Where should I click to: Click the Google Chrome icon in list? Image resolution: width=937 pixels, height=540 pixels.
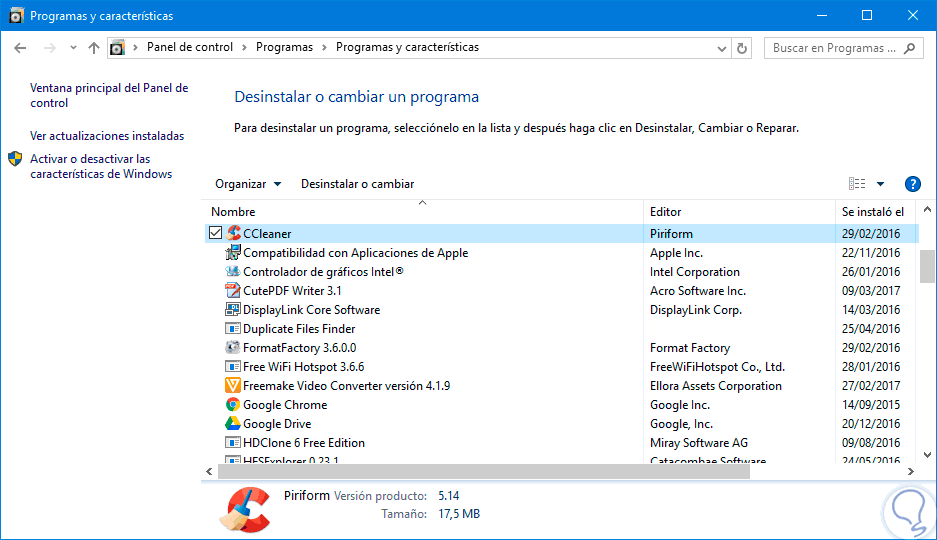[233, 404]
